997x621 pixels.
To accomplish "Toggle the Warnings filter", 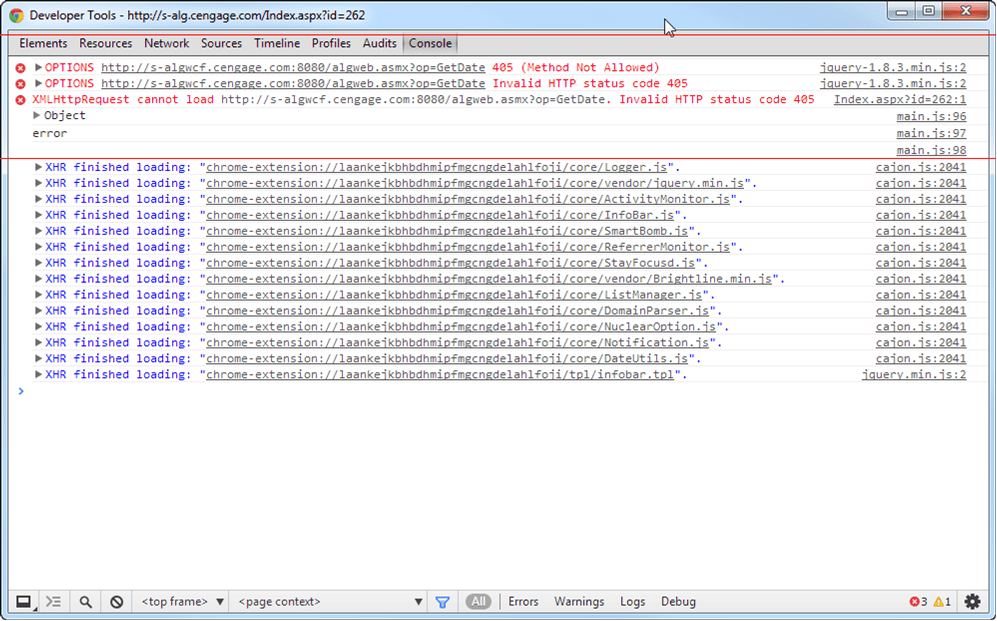I will (579, 601).
